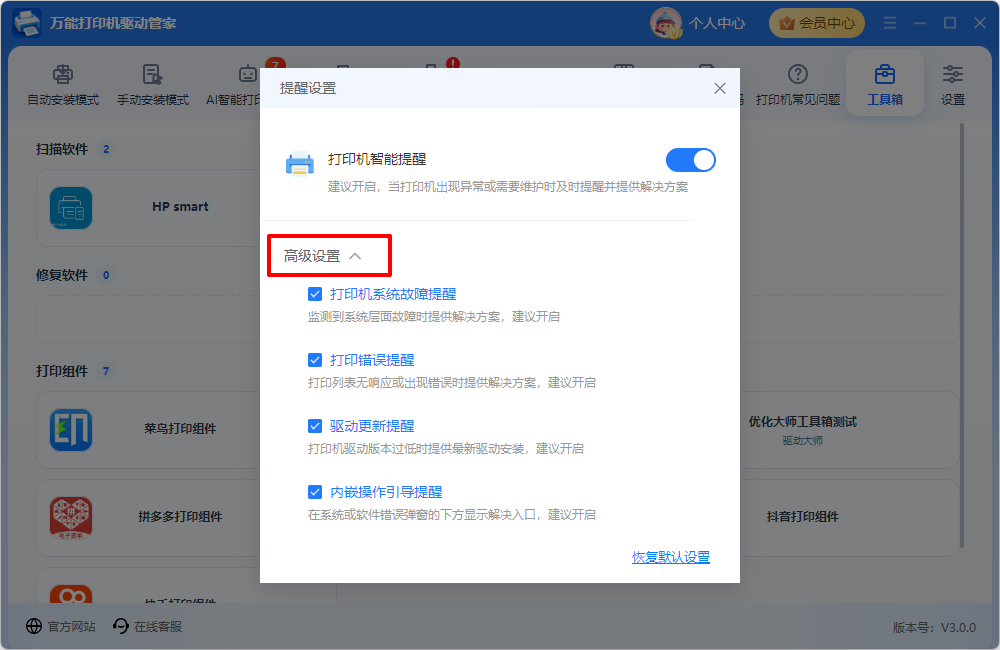Click HP smart name text
The height and width of the screenshot is (650, 1000).
coord(180,207)
